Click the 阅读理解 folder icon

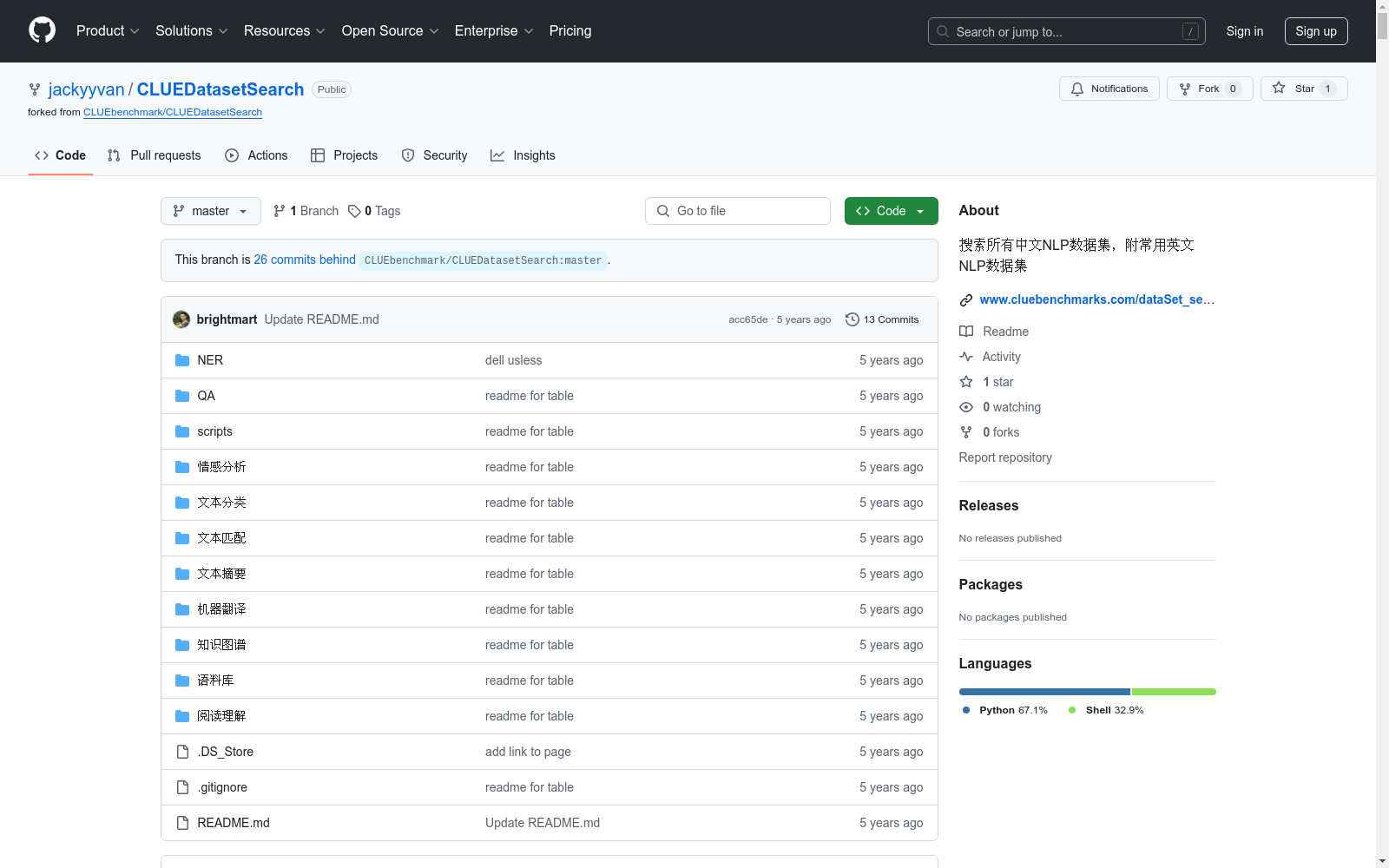pyautogui.click(x=182, y=716)
